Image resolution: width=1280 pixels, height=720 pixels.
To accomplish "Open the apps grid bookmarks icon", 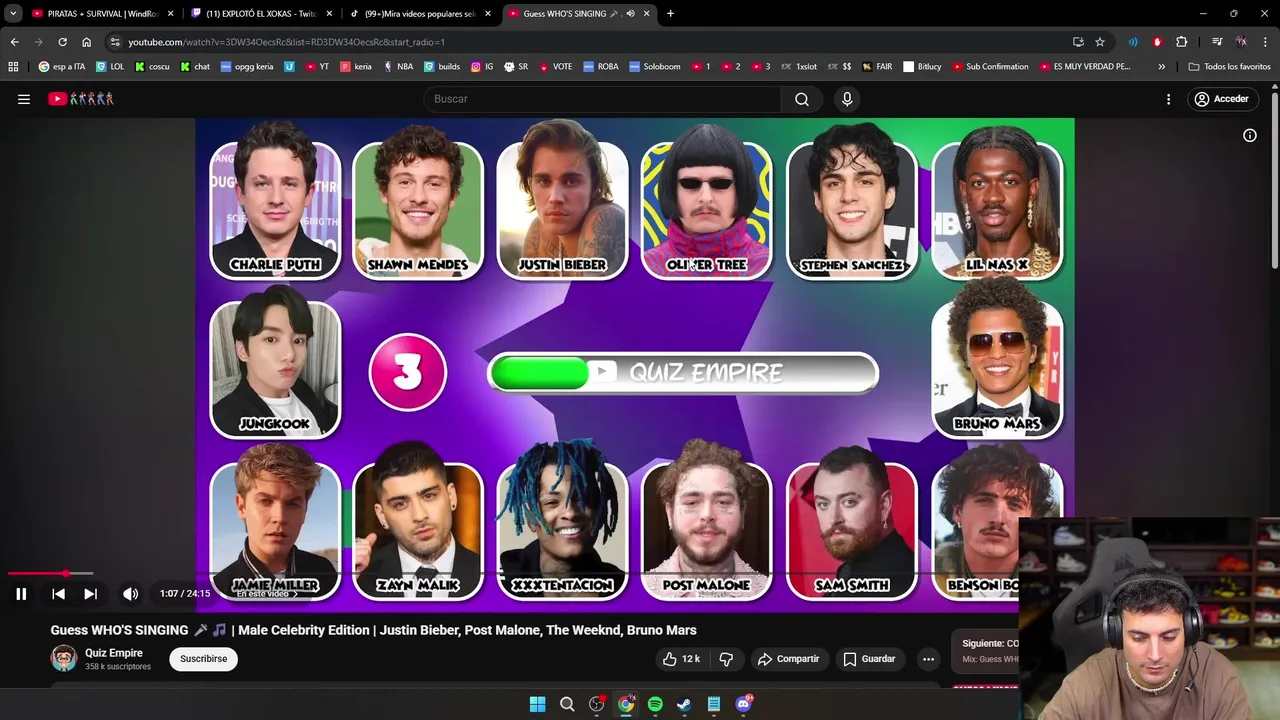I will tap(13, 67).
